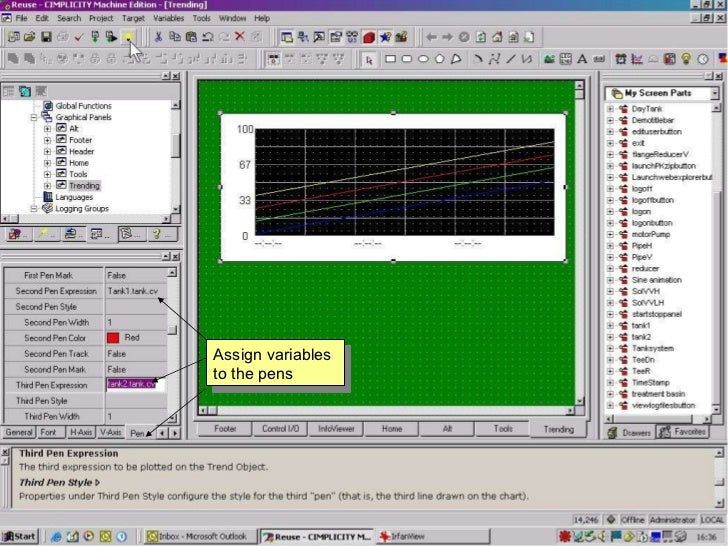Screen dimensions: 728x546
Task: Click the red Second Pen Color swatch
Action: (113, 338)
